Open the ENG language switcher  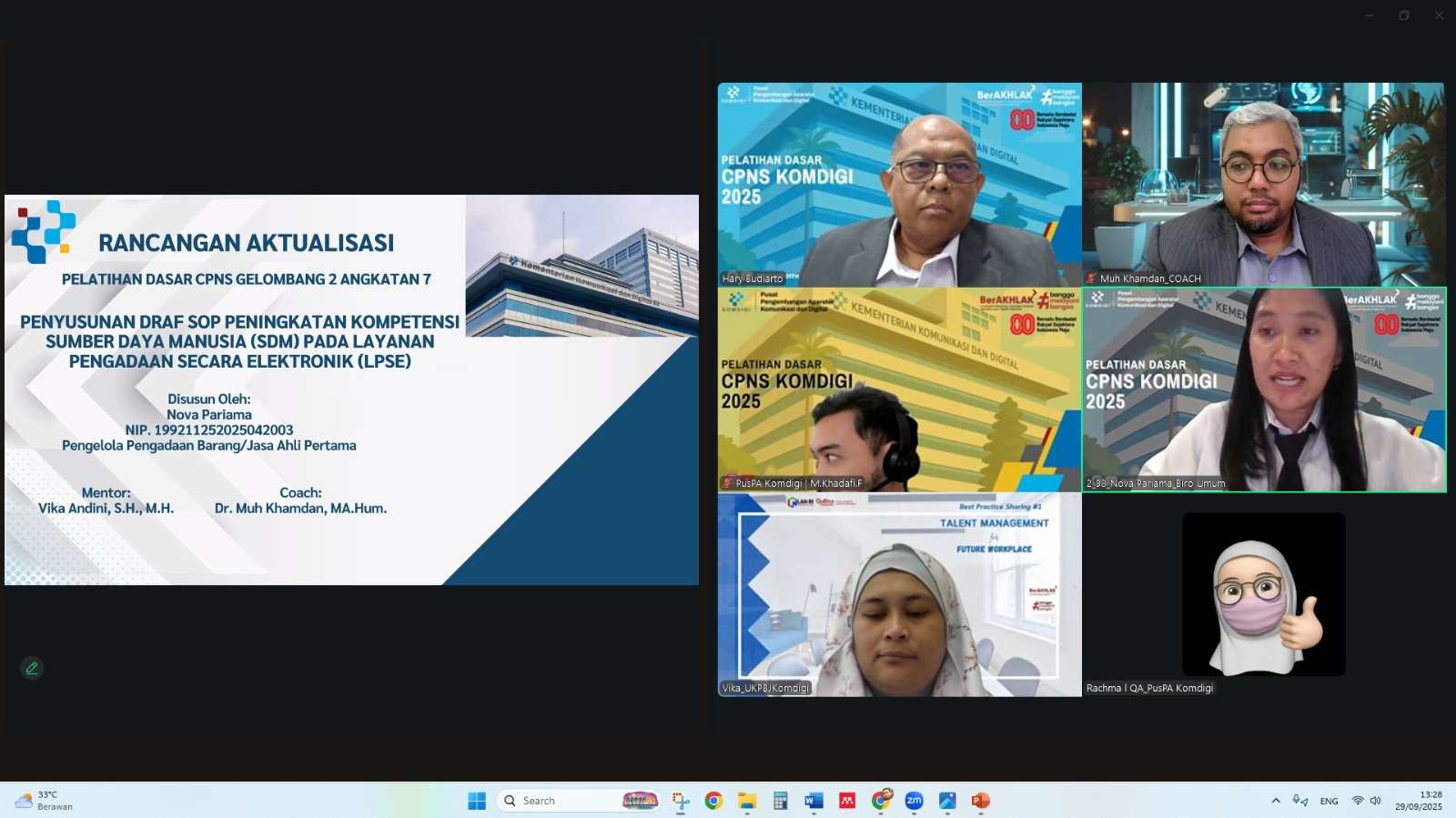coord(1329,801)
